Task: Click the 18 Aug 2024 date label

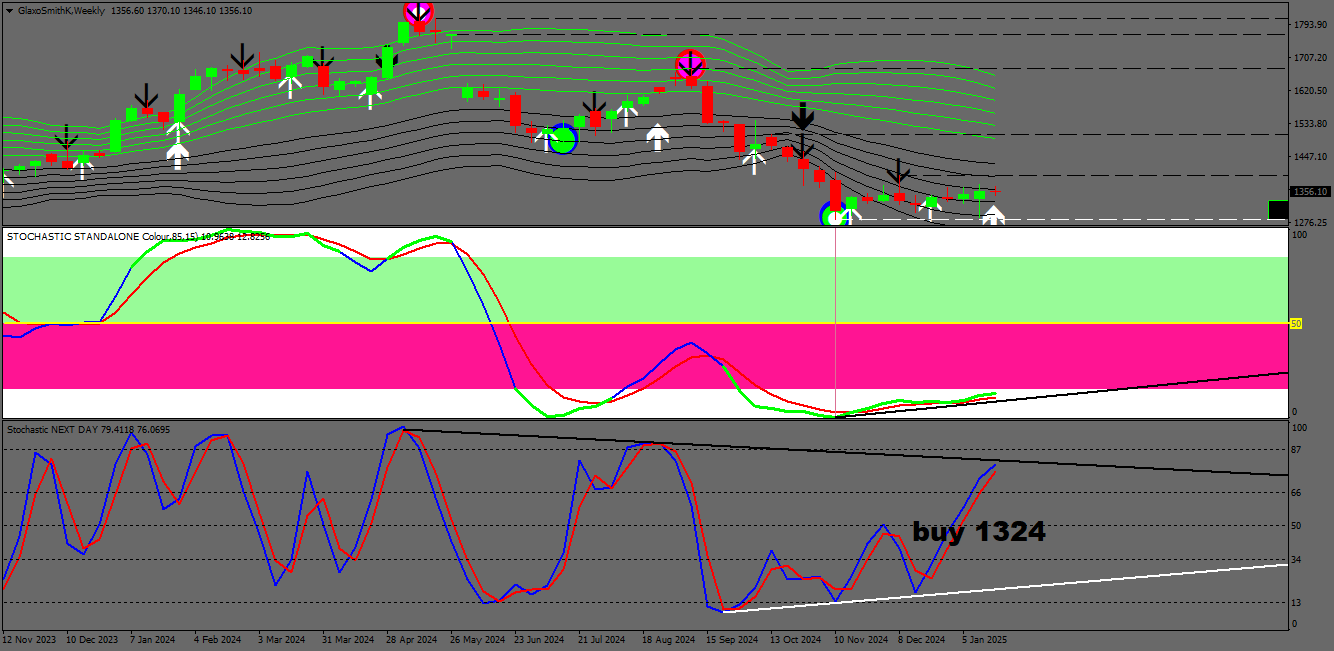Action: pos(670,638)
